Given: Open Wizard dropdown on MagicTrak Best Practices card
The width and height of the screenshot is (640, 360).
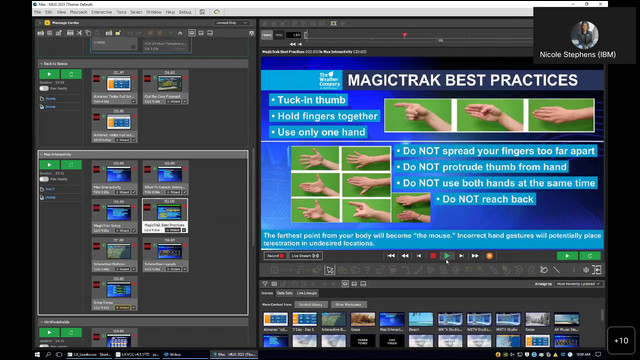Looking at the screenshot, I should pyautogui.click(x=173, y=230).
